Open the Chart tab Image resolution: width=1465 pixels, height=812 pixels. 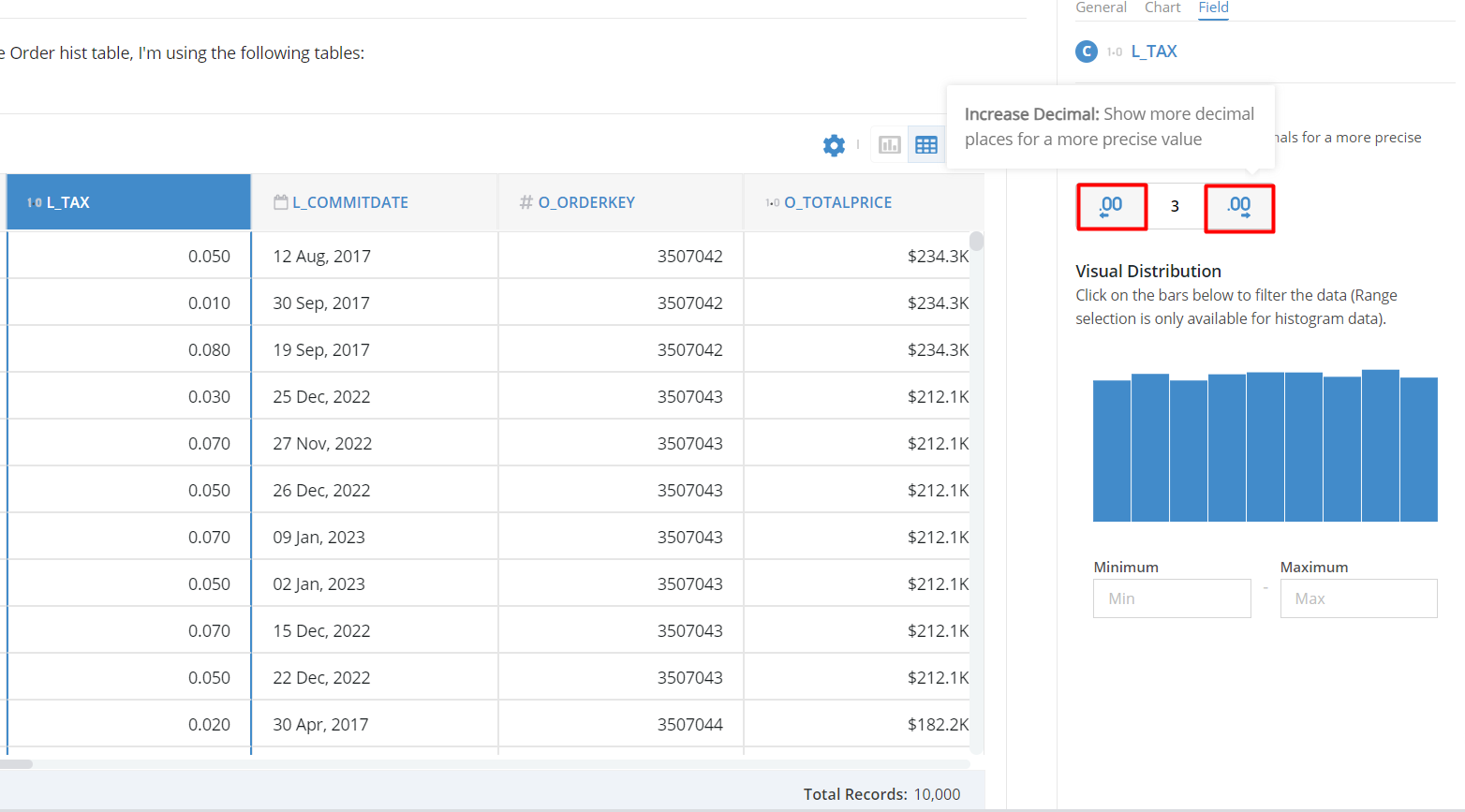(1162, 7)
